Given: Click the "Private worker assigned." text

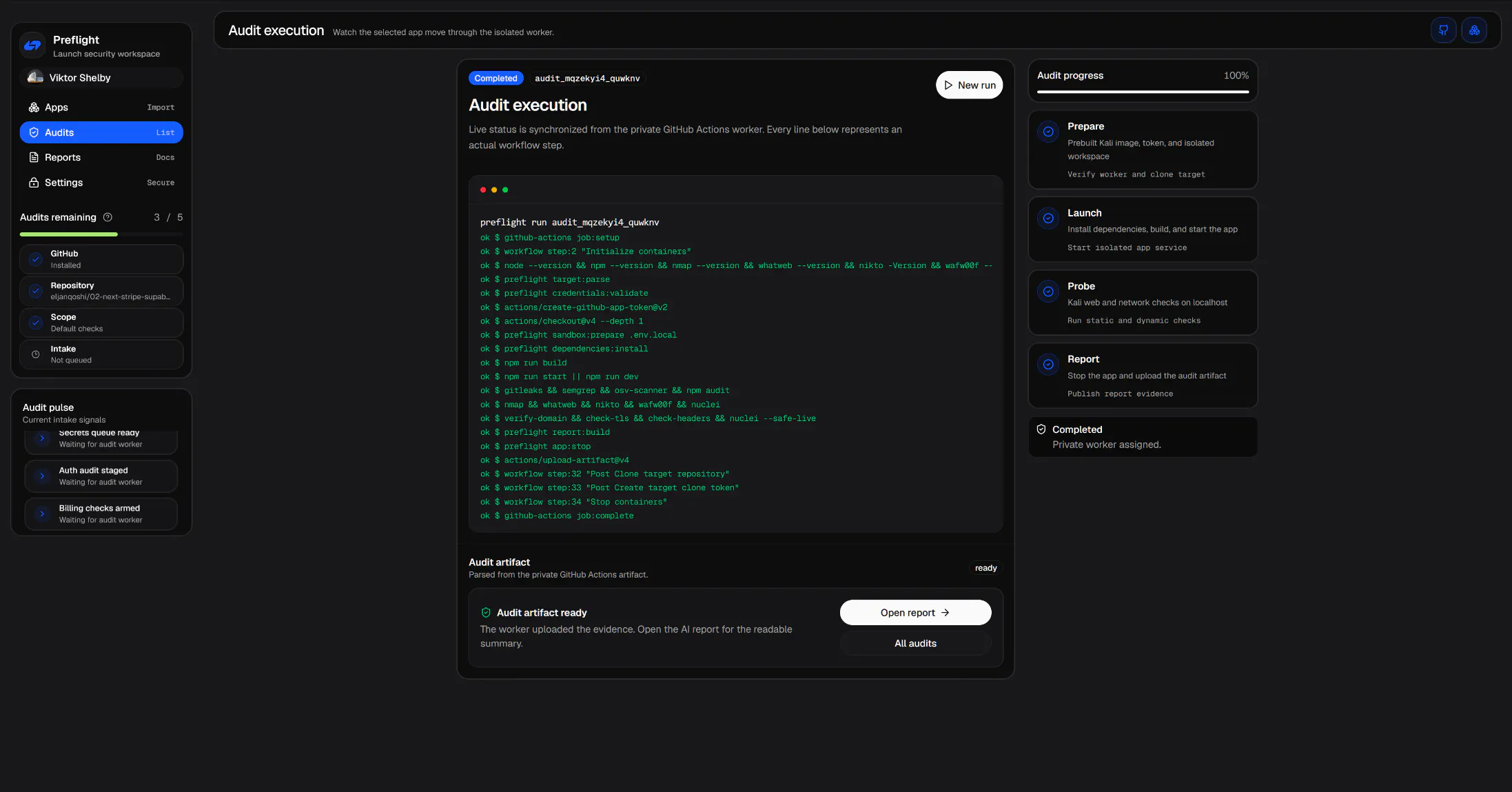Looking at the screenshot, I should [1107, 445].
